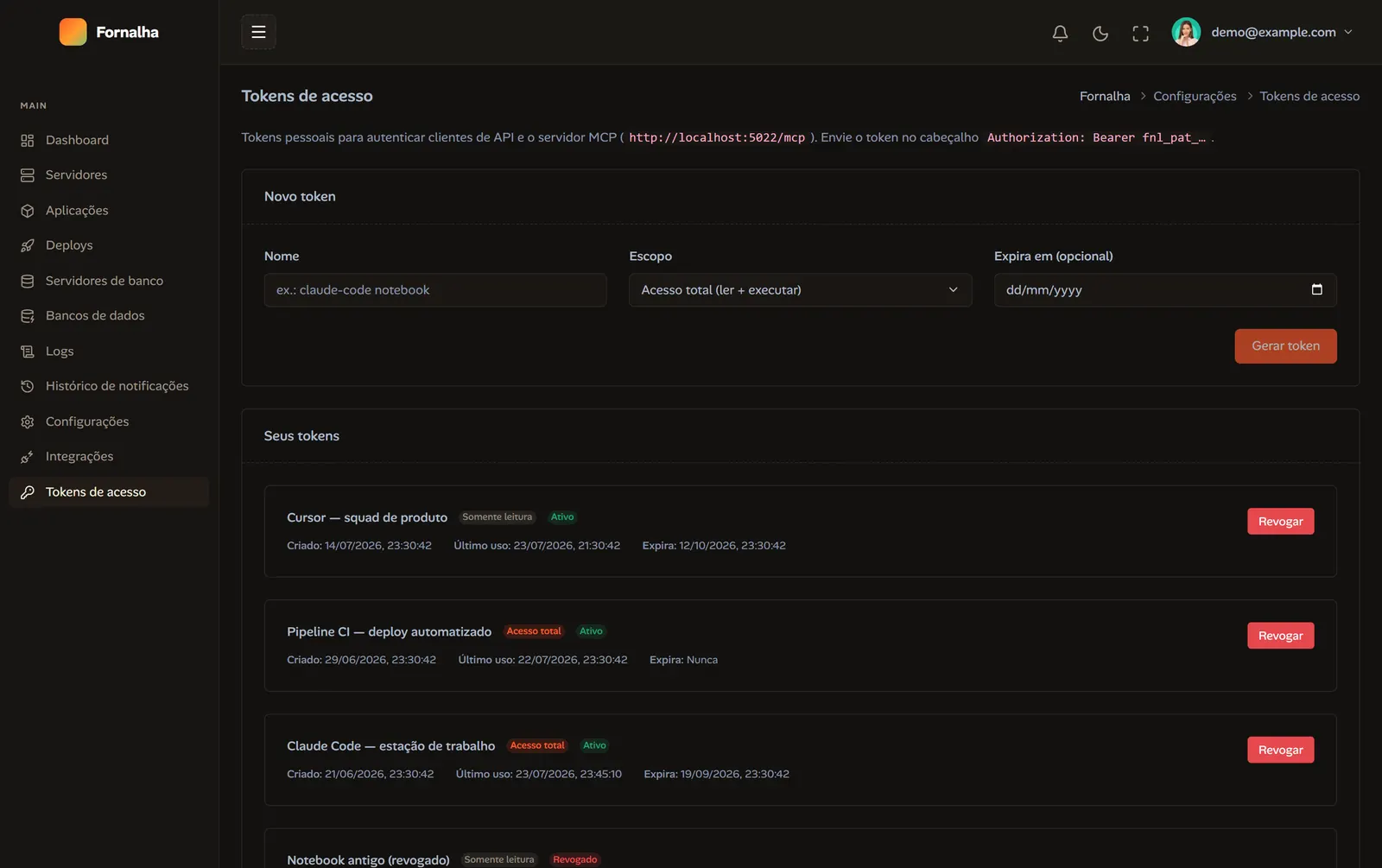1382x868 pixels.
Task: Click the Aplicações cube icon
Action: (x=28, y=211)
